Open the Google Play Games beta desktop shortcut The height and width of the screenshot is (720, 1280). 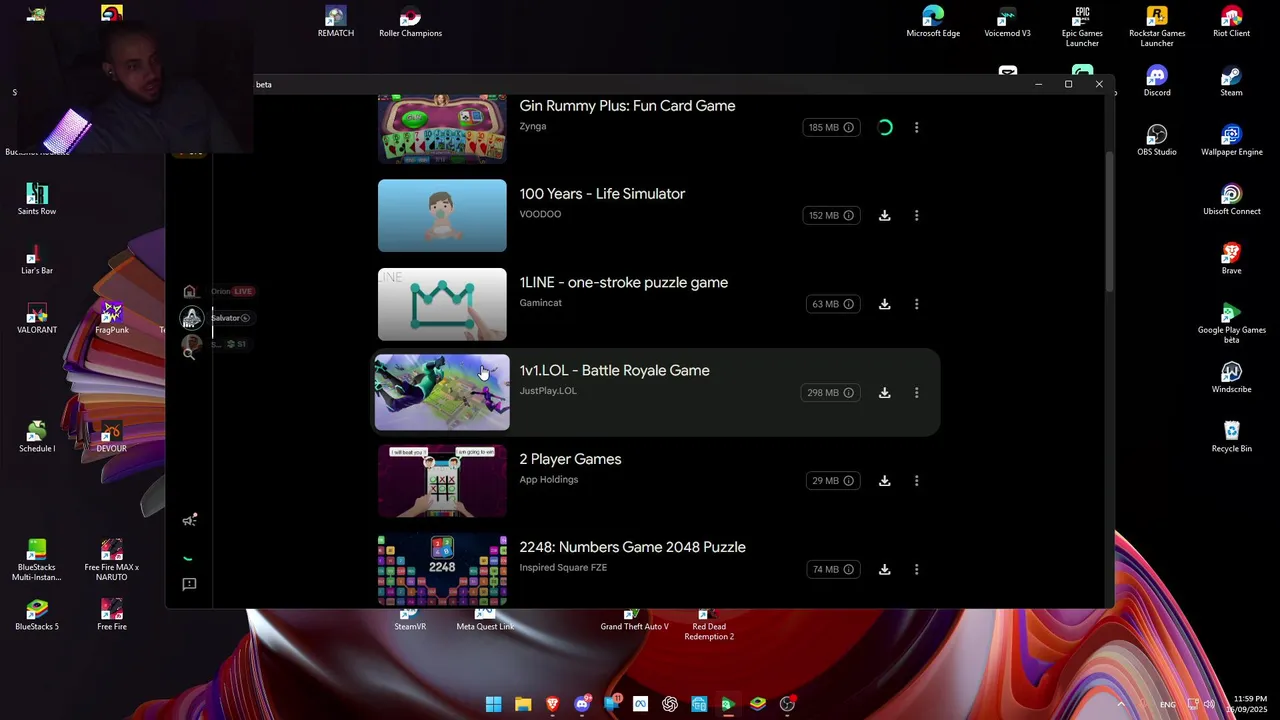click(x=1231, y=323)
